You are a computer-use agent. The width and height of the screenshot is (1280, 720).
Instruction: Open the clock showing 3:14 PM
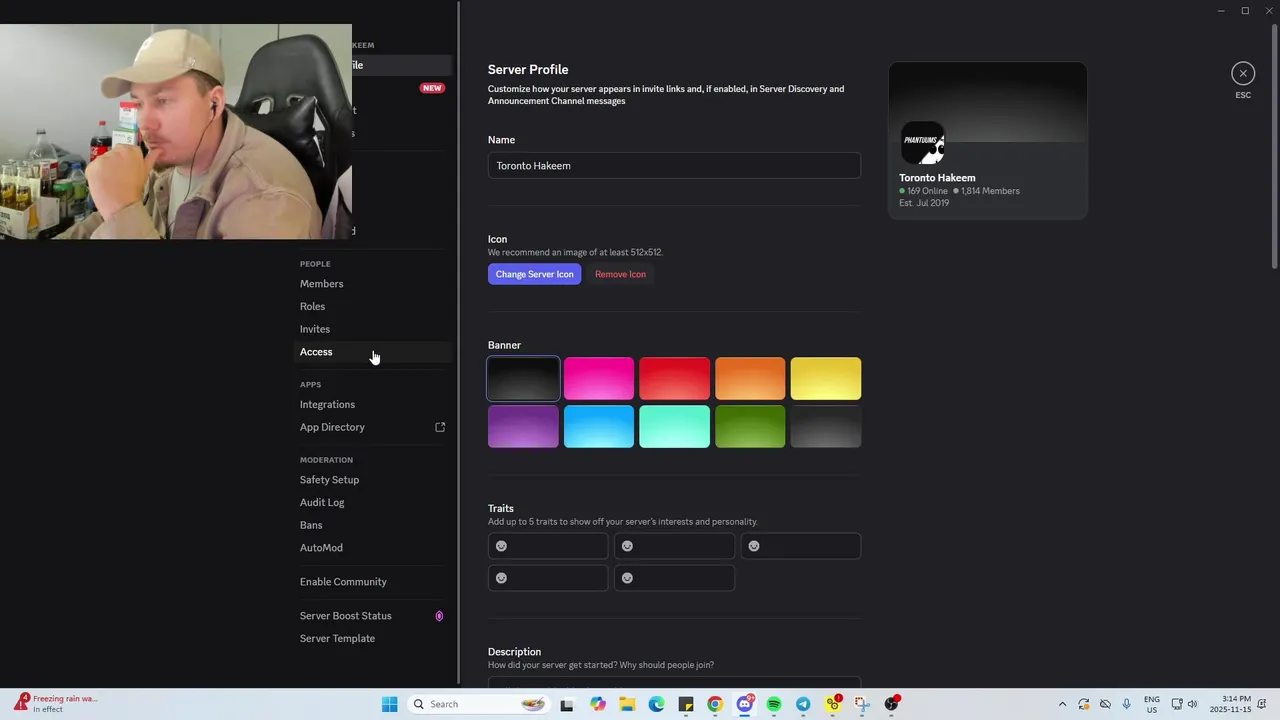[x=1230, y=704]
